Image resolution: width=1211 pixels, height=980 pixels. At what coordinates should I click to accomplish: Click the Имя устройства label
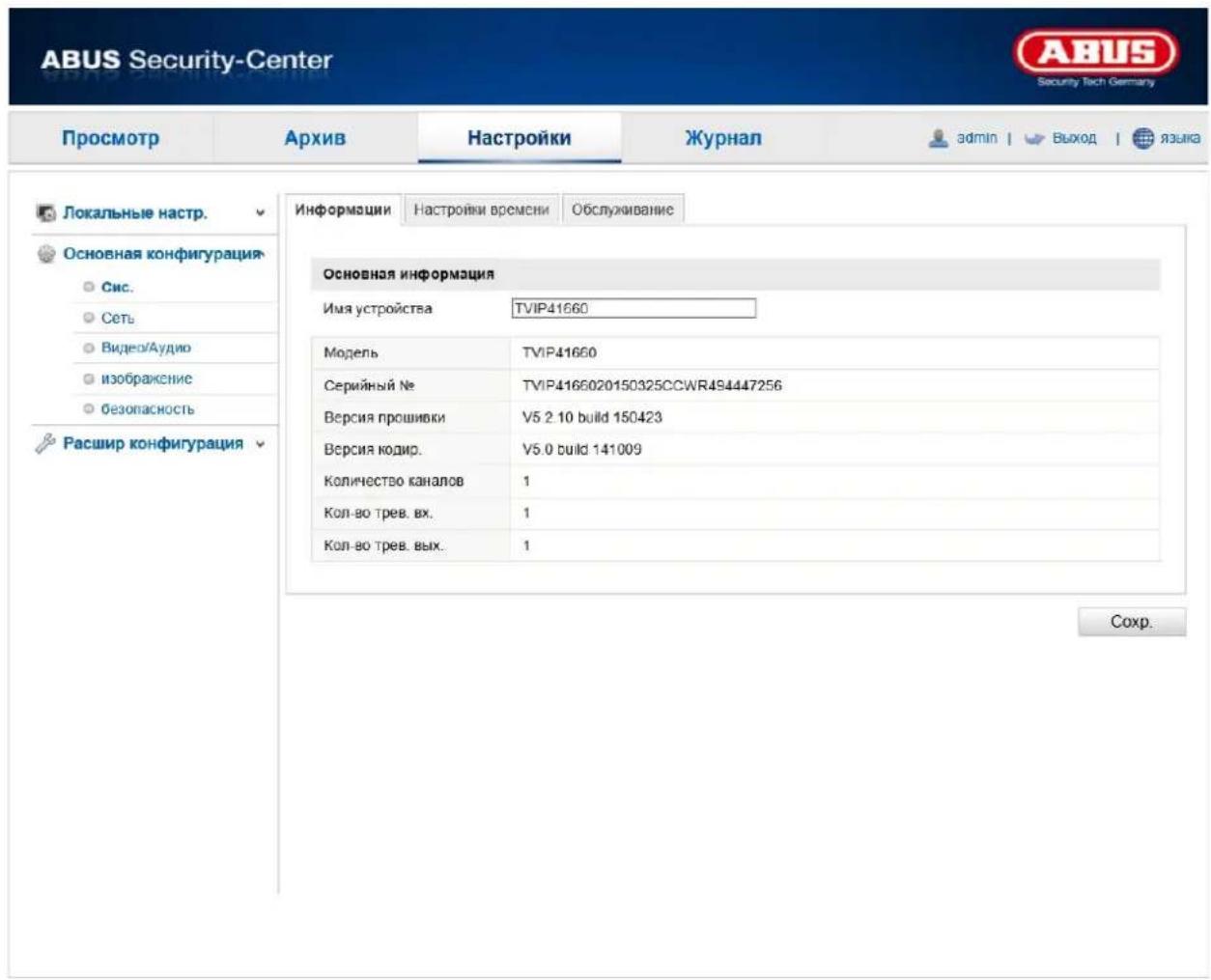point(378,309)
